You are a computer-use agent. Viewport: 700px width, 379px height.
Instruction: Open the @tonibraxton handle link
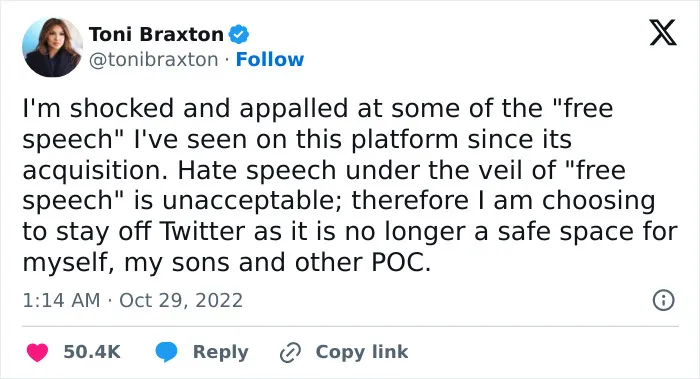coord(154,59)
